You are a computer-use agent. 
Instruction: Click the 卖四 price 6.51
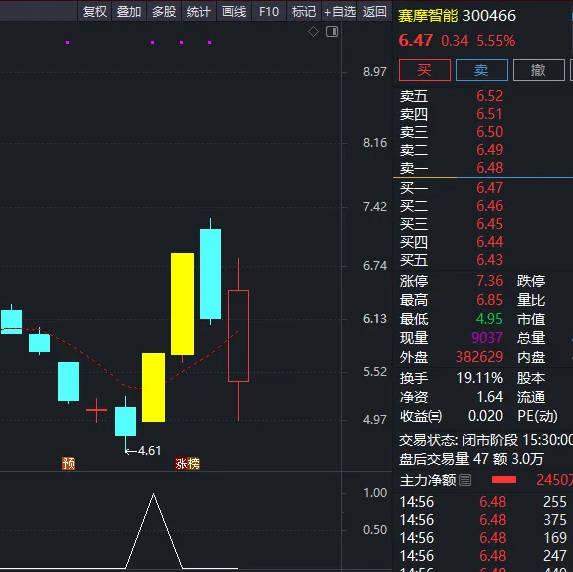coord(489,114)
